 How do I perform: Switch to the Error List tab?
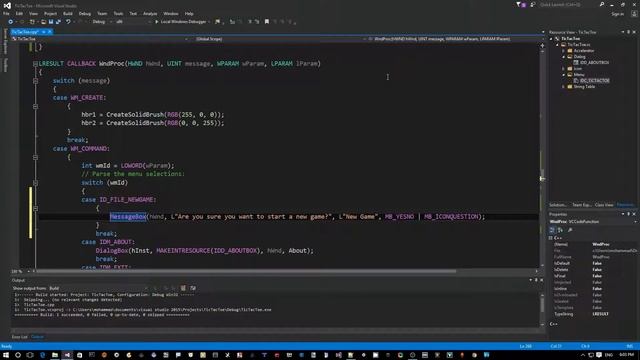pyautogui.click(x=20, y=337)
